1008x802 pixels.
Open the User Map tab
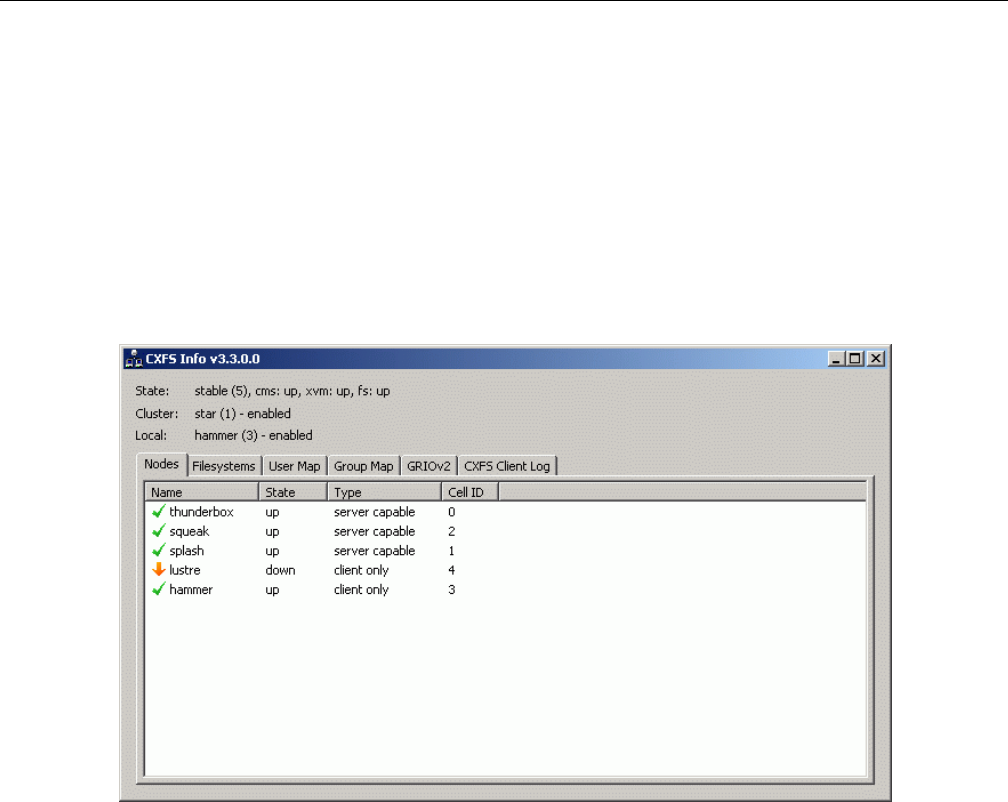(294, 466)
